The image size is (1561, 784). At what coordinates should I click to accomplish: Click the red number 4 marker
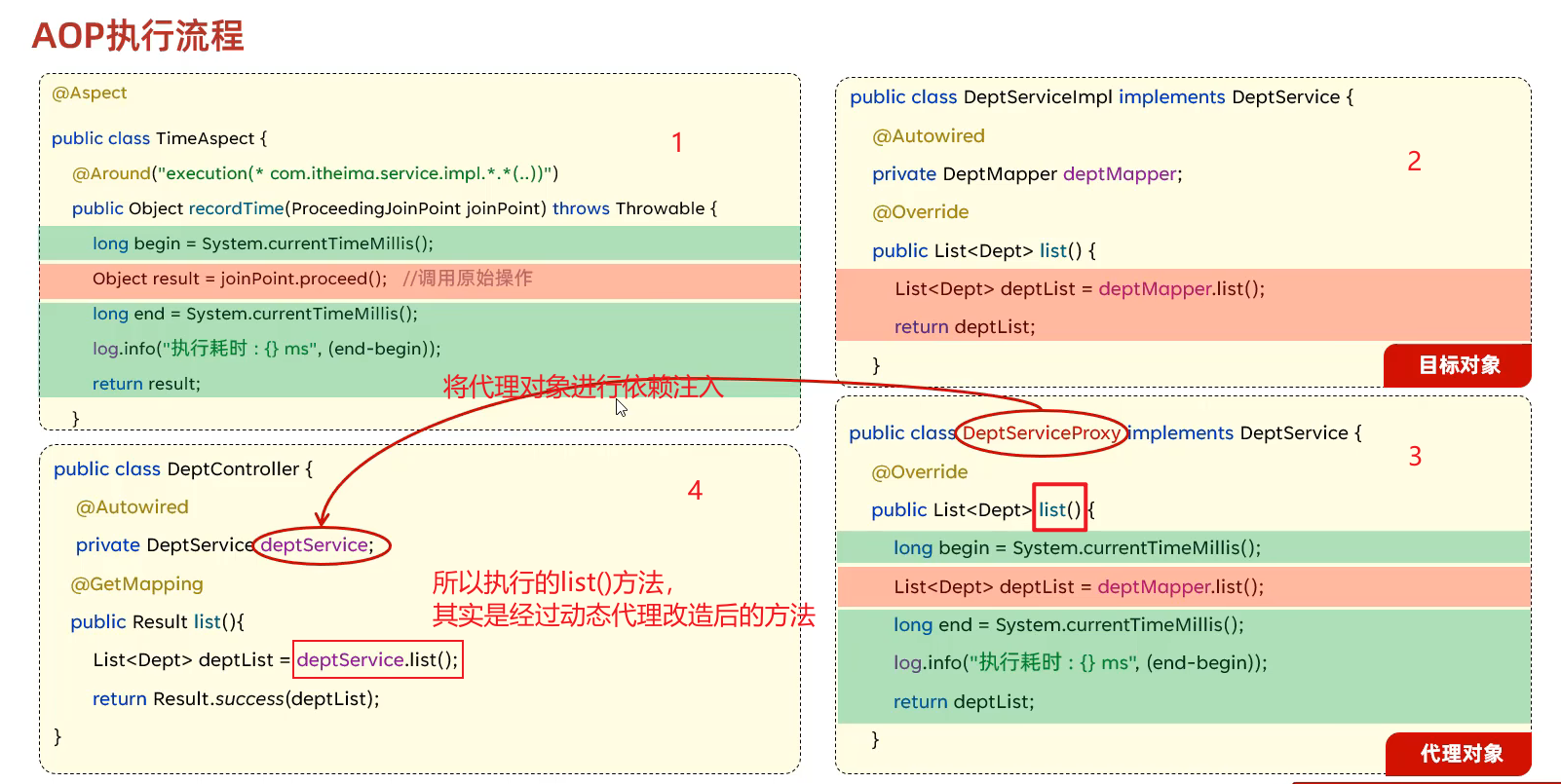pos(695,491)
